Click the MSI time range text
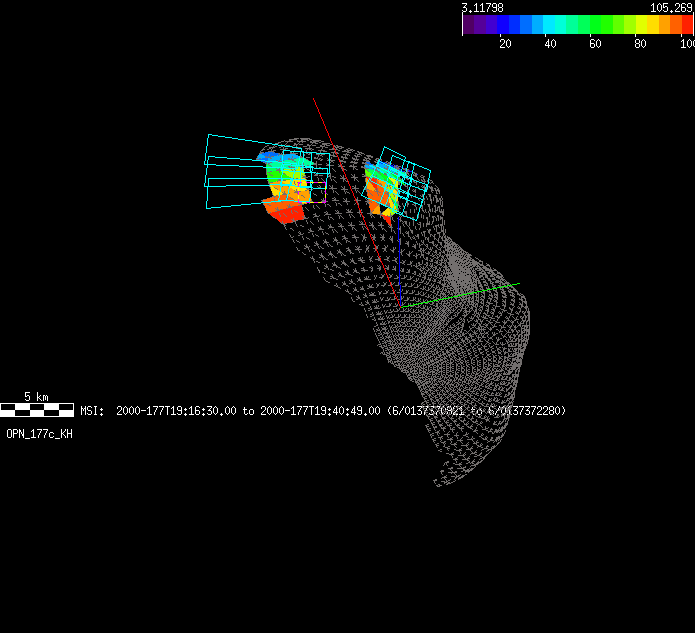 324,411
